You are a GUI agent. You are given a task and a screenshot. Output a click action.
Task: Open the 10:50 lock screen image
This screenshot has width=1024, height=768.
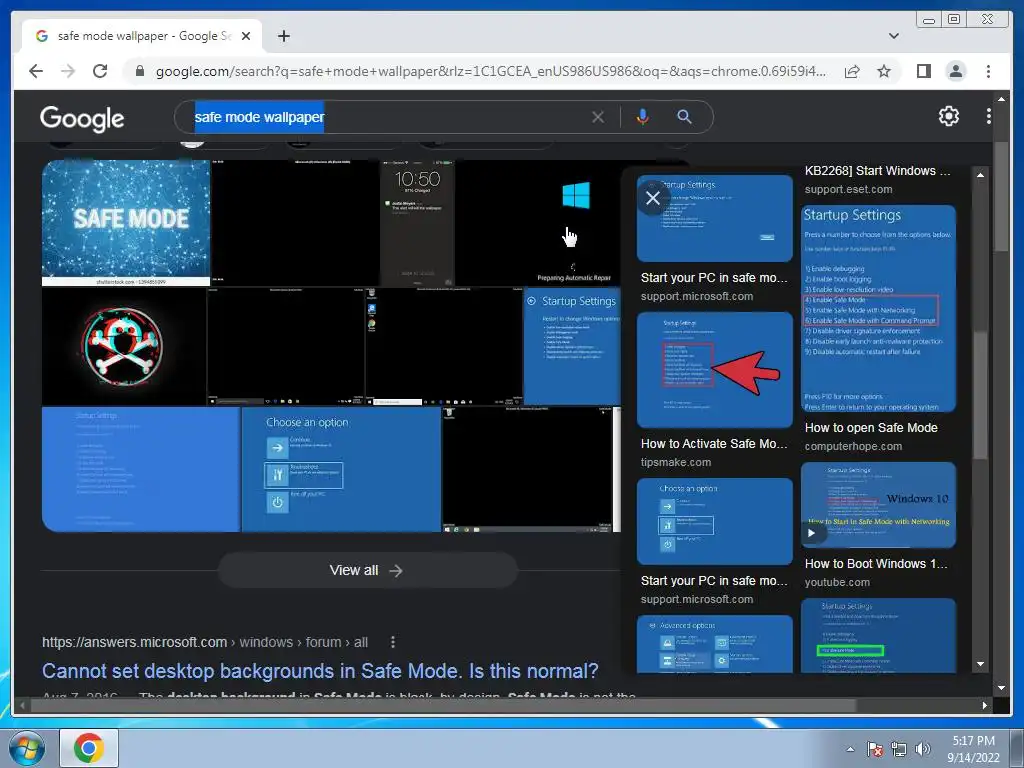(x=417, y=223)
